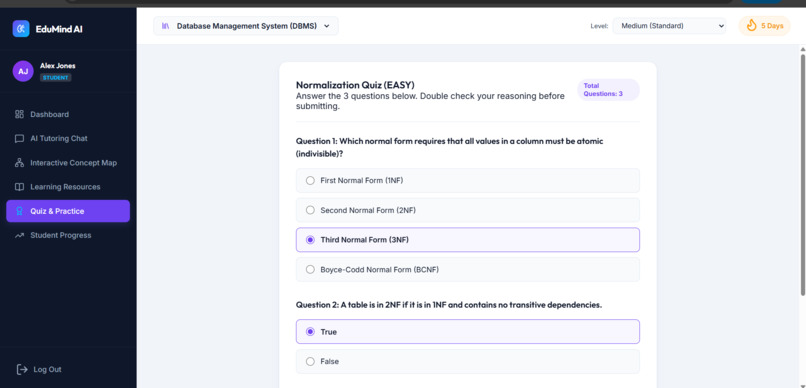This screenshot has height=388, width=806.
Task: Click the Normalization Quiz (EASY) heading
Action: point(355,85)
